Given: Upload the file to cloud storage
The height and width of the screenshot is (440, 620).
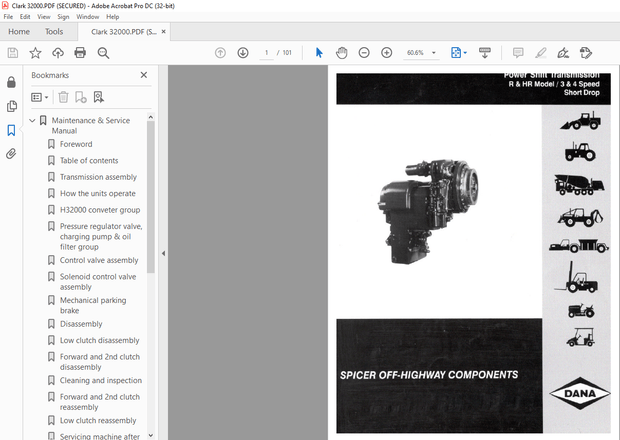Looking at the screenshot, I should [x=58, y=53].
